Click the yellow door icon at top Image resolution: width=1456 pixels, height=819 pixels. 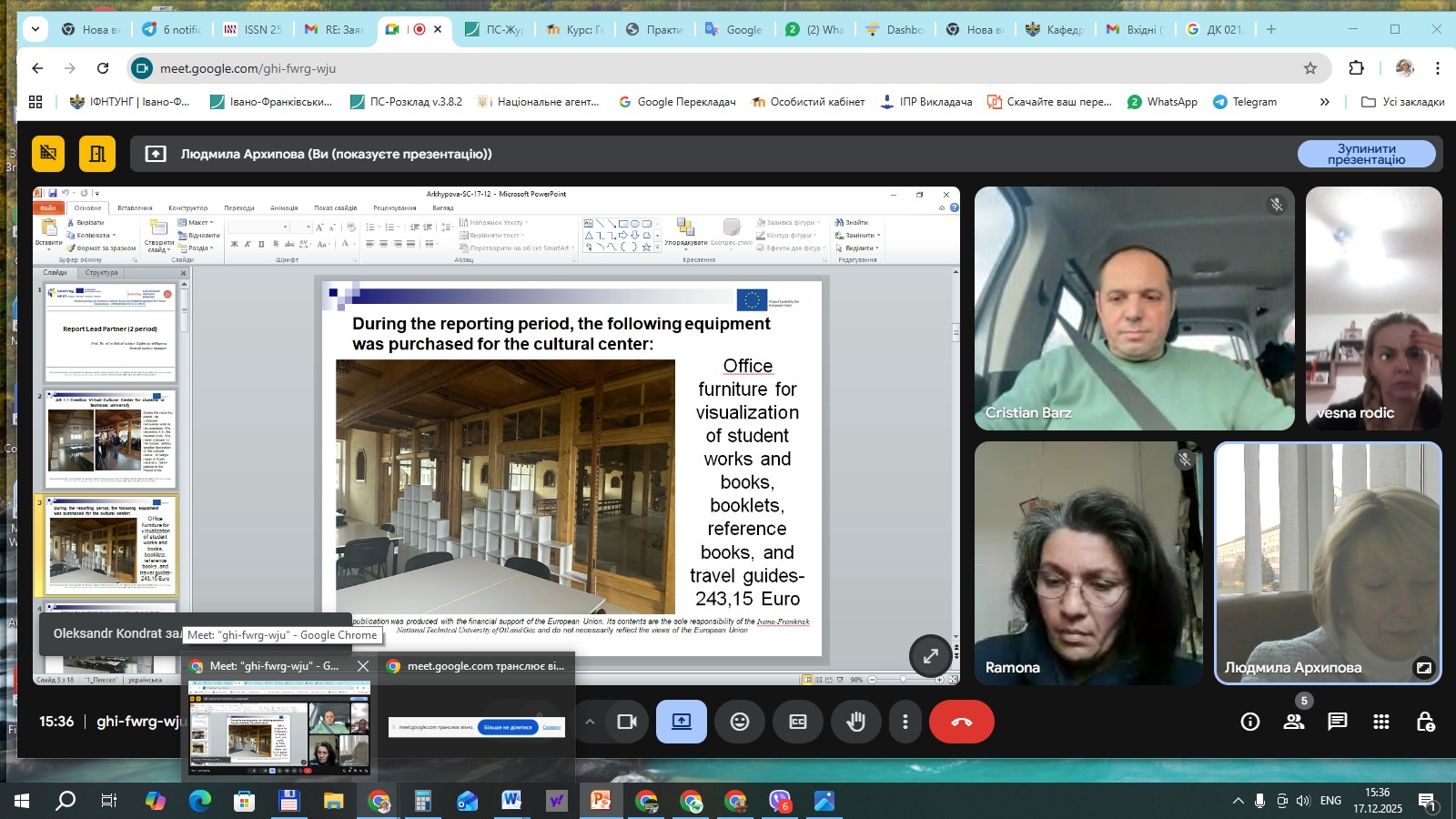[x=96, y=154]
